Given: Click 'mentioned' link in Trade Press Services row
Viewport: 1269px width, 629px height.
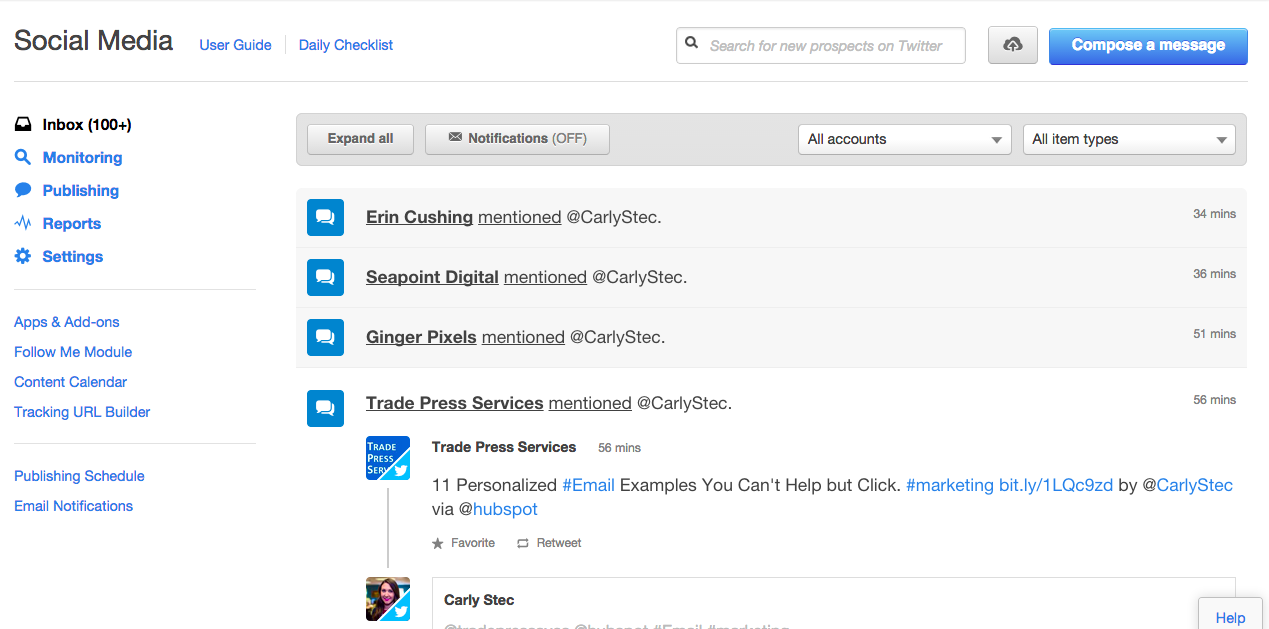Looking at the screenshot, I should 590,403.
